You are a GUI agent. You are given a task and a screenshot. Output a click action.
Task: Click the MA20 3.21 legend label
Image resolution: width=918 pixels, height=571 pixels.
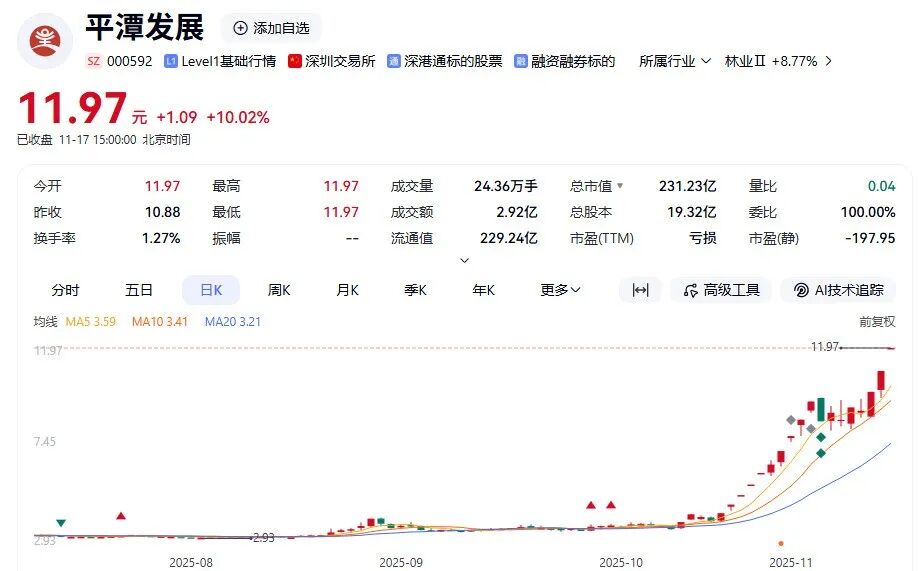click(232, 322)
